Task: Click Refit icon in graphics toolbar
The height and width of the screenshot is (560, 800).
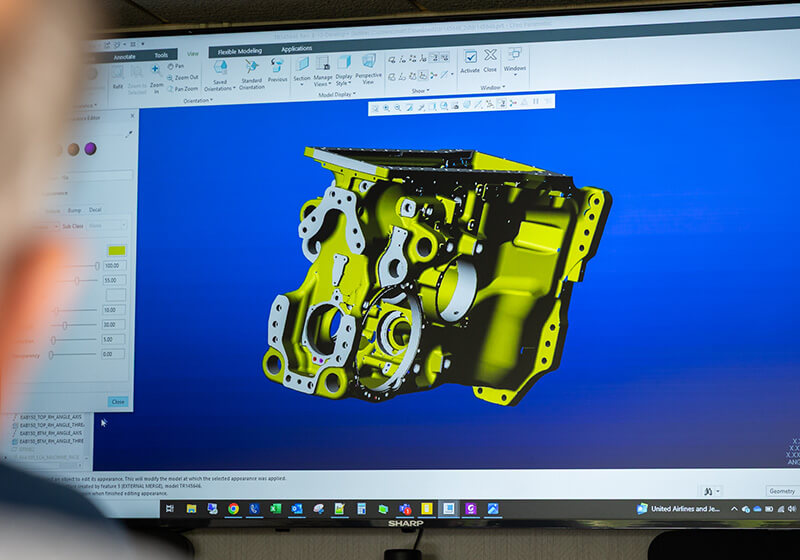Action: pyautogui.click(x=376, y=108)
